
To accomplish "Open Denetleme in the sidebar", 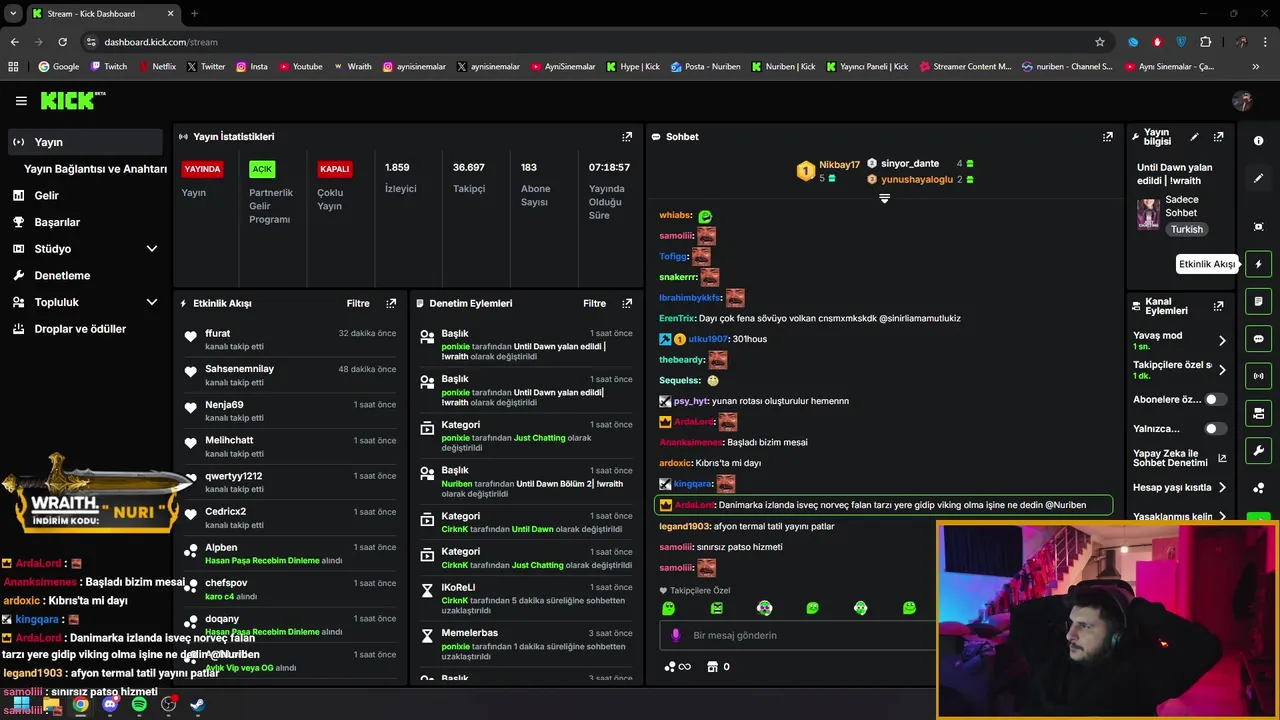I will click(x=62, y=276).
